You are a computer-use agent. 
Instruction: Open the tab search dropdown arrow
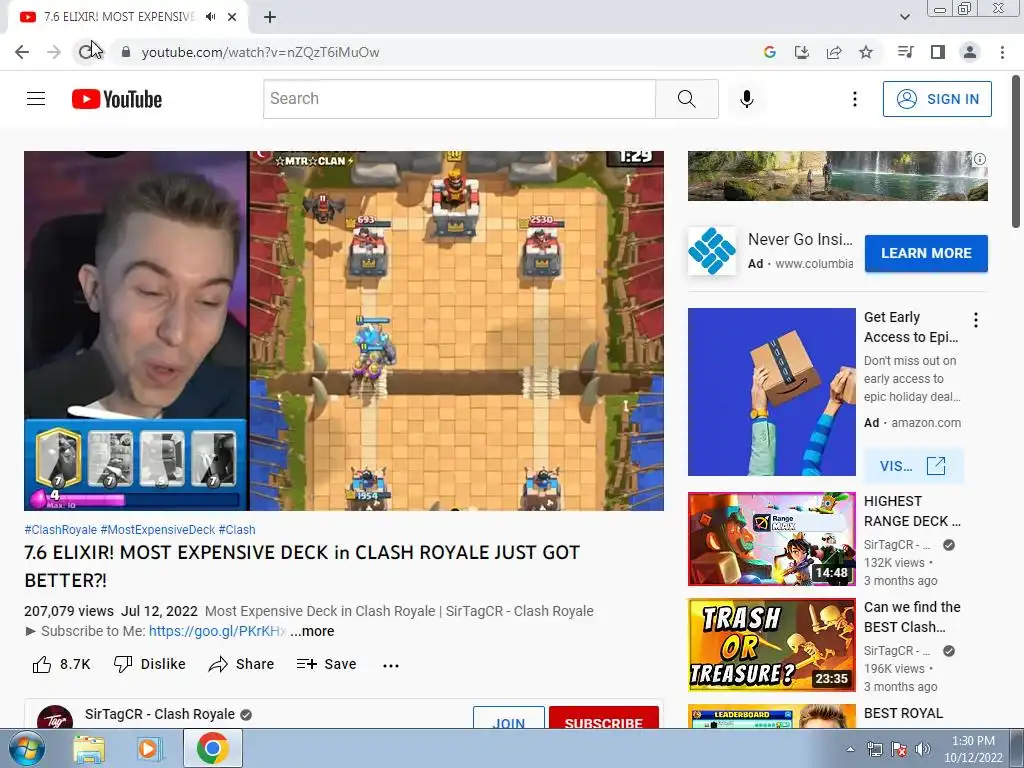pos(904,17)
